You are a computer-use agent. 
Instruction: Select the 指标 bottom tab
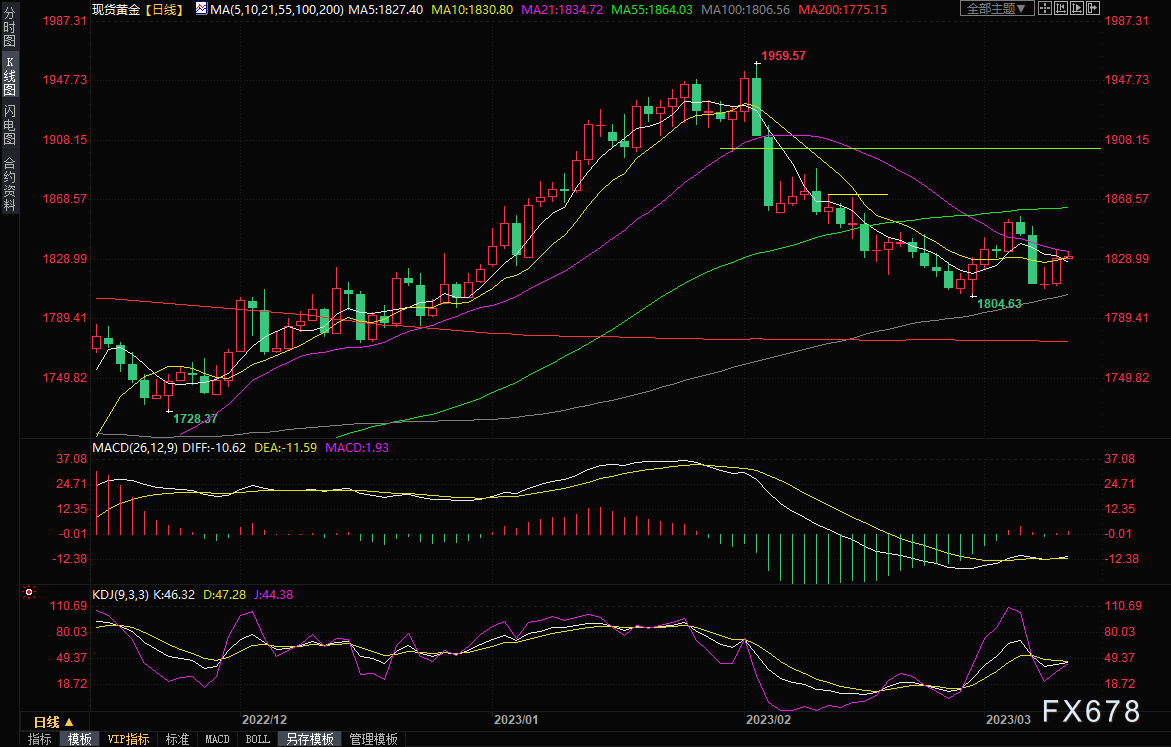(40, 739)
